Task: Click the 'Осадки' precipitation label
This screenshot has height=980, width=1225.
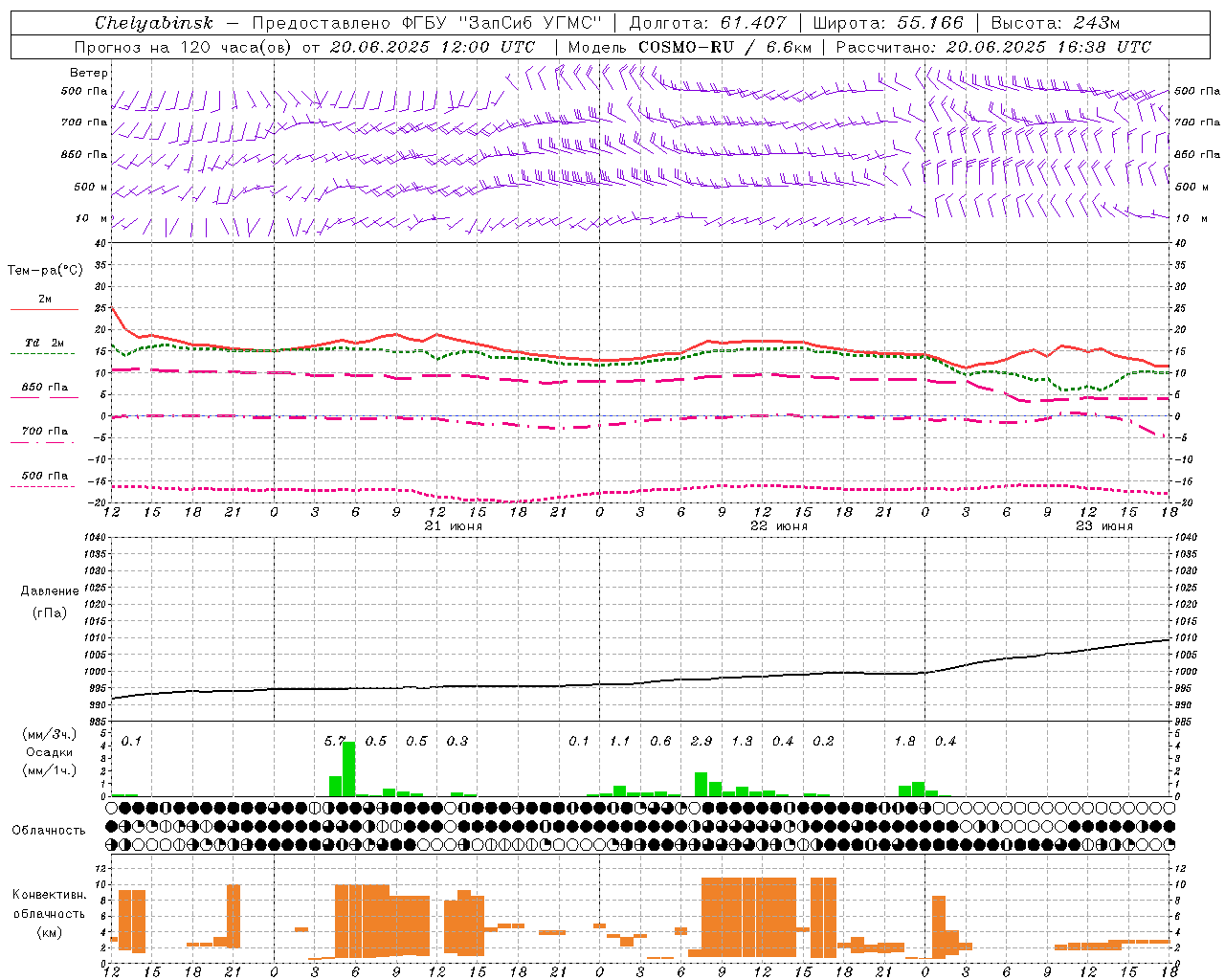Action: tap(50, 752)
